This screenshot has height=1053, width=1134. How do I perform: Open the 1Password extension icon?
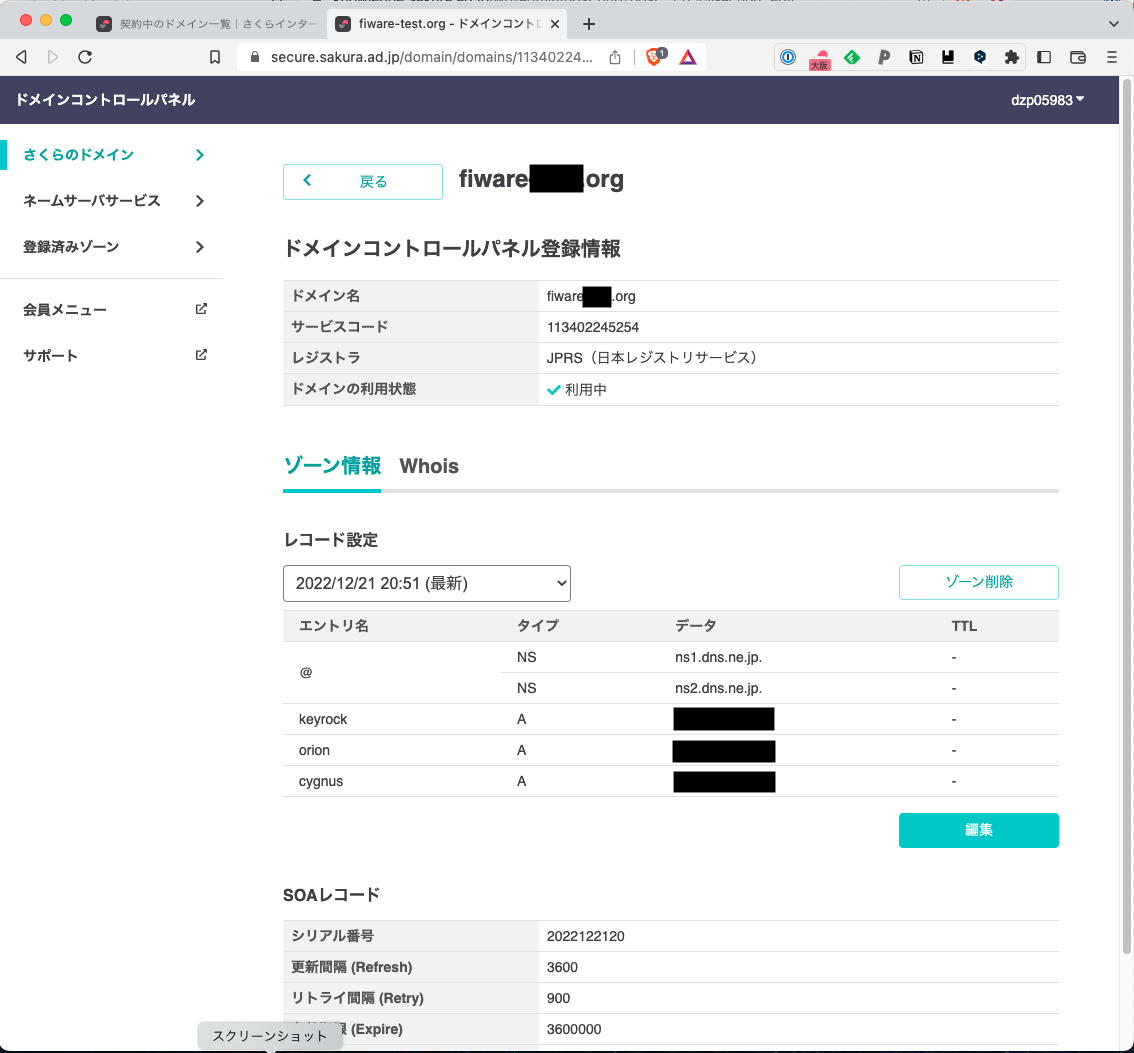tap(788, 57)
